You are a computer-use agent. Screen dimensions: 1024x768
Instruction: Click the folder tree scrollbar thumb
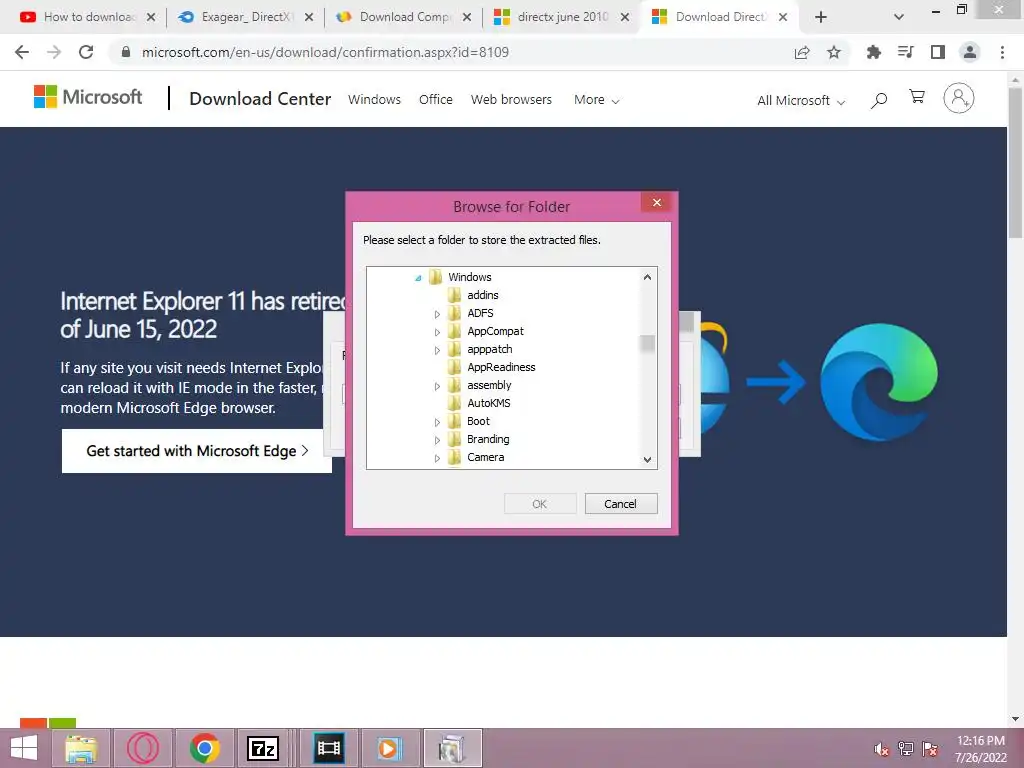pos(647,343)
